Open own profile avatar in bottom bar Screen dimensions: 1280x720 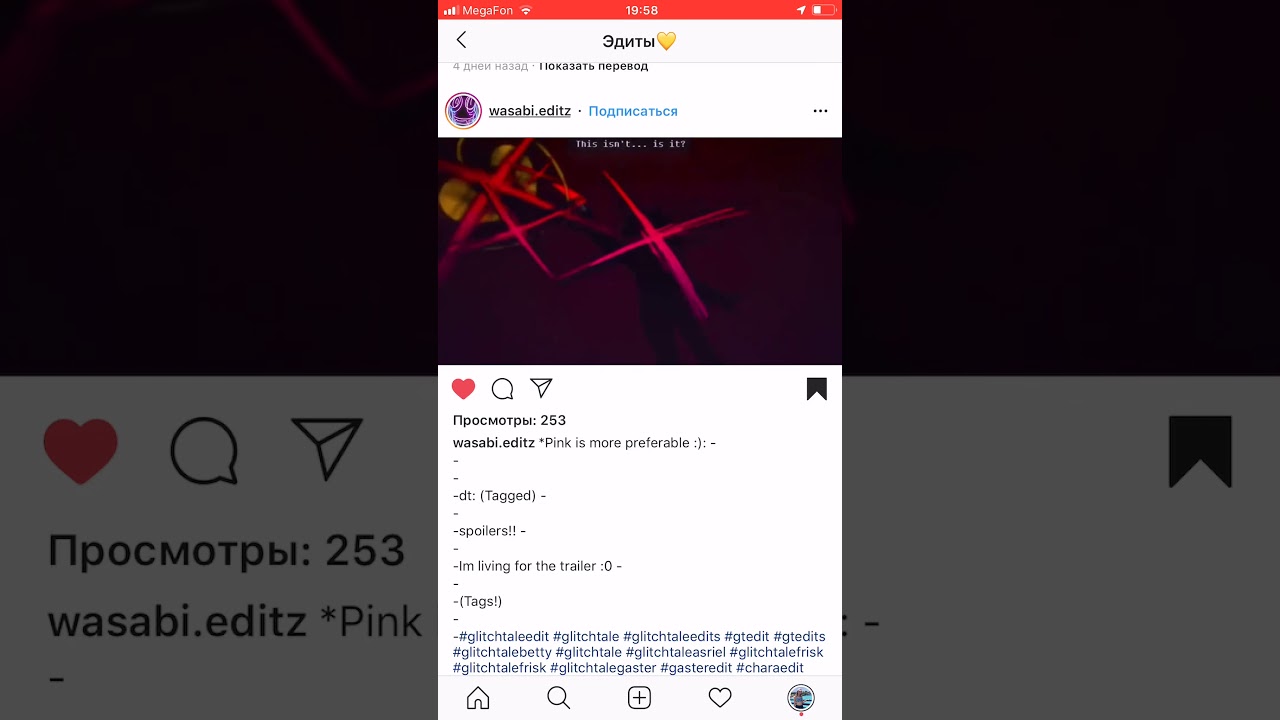(x=801, y=698)
